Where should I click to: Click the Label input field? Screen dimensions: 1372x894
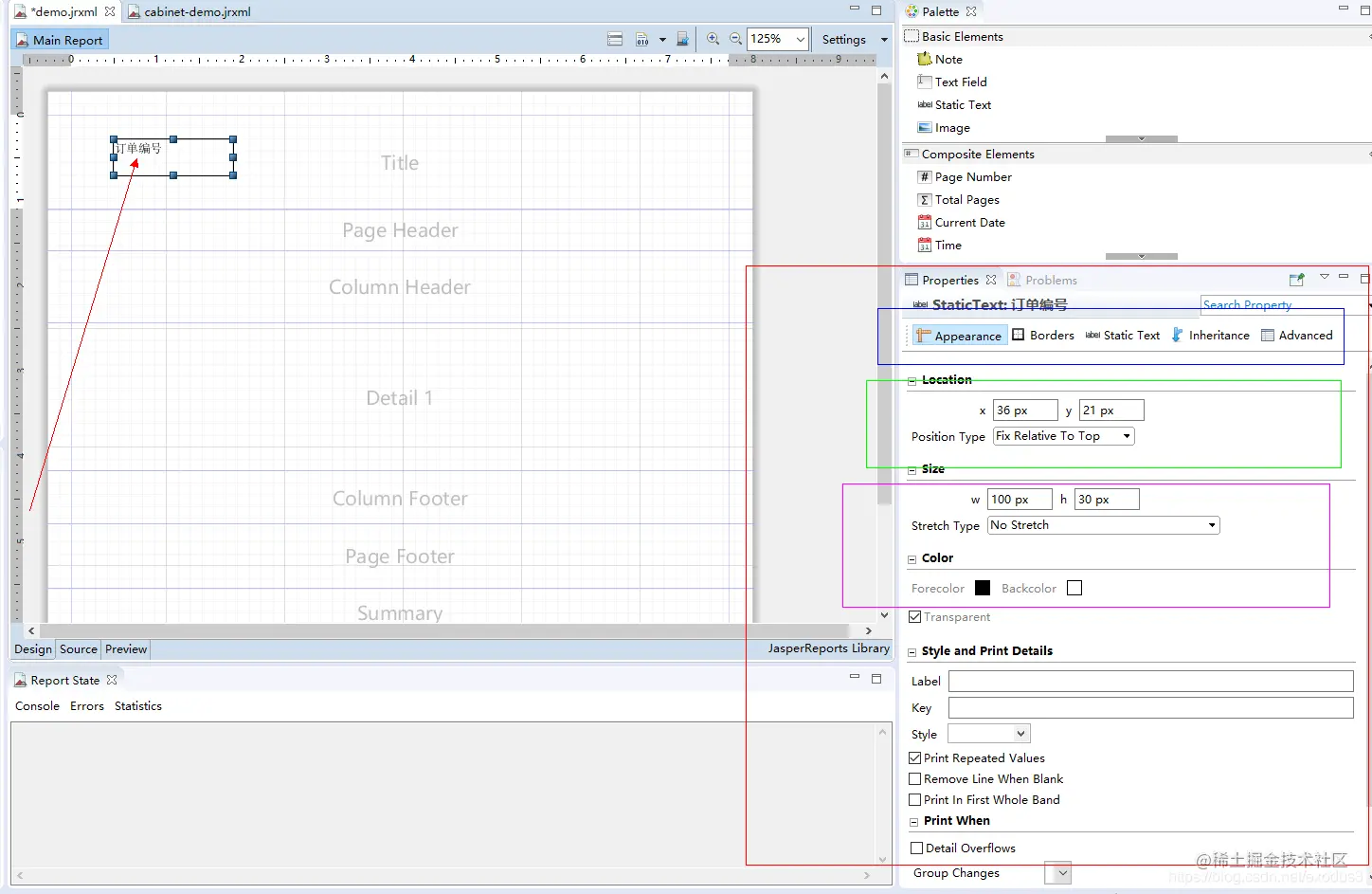[x=1151, y=681]
